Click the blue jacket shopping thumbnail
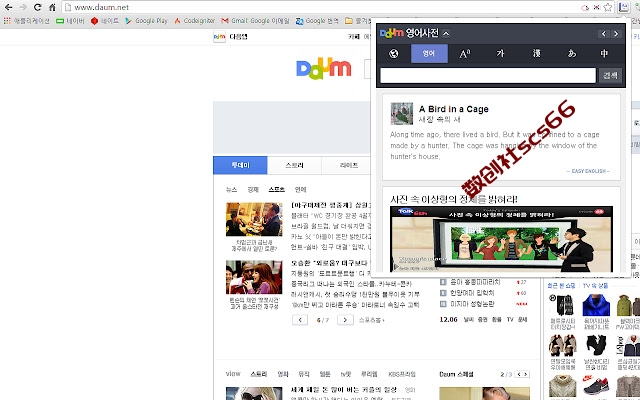 [x=596, y=304]
